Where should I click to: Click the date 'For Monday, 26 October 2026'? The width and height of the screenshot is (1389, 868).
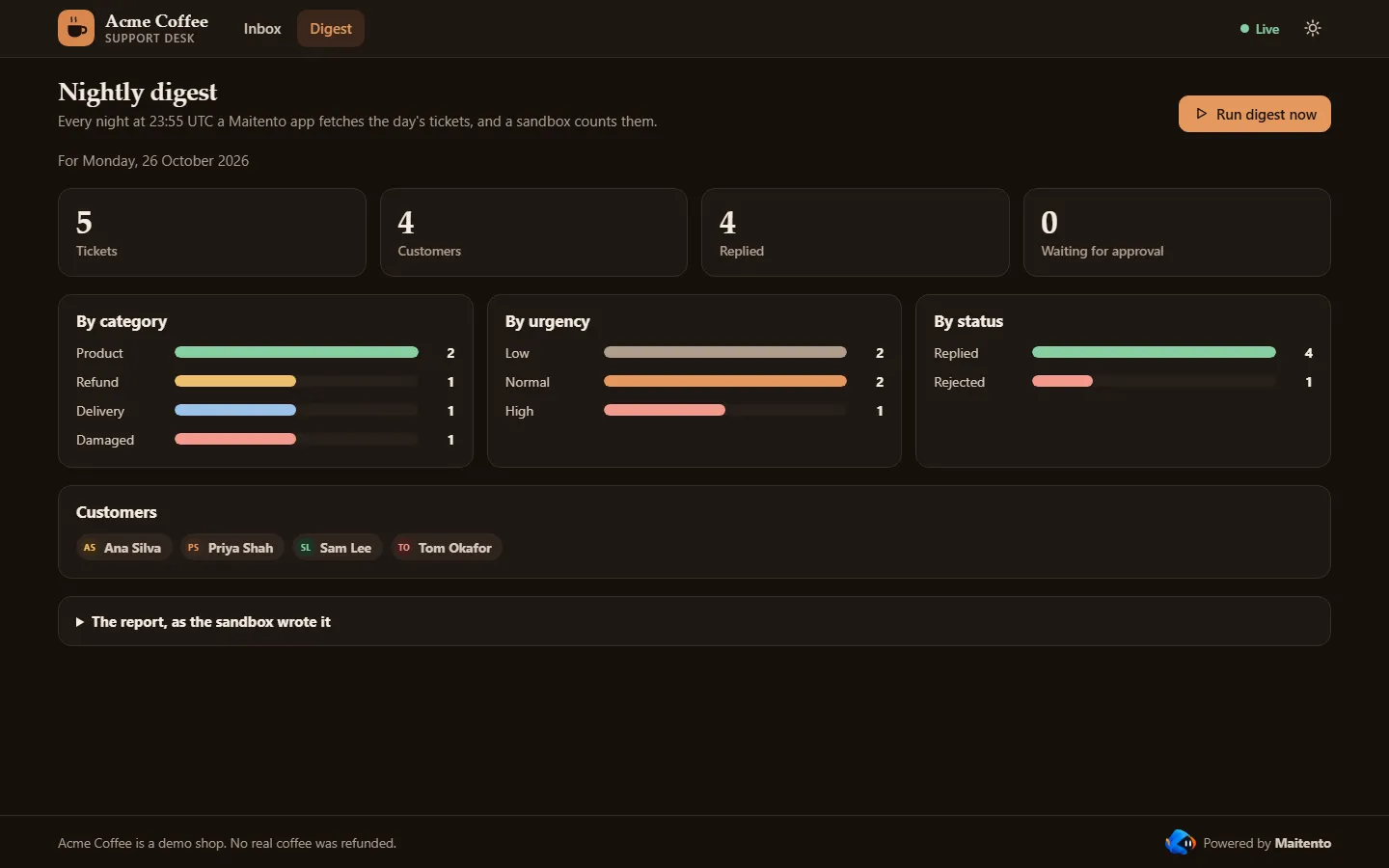click(x=153, y=161)
